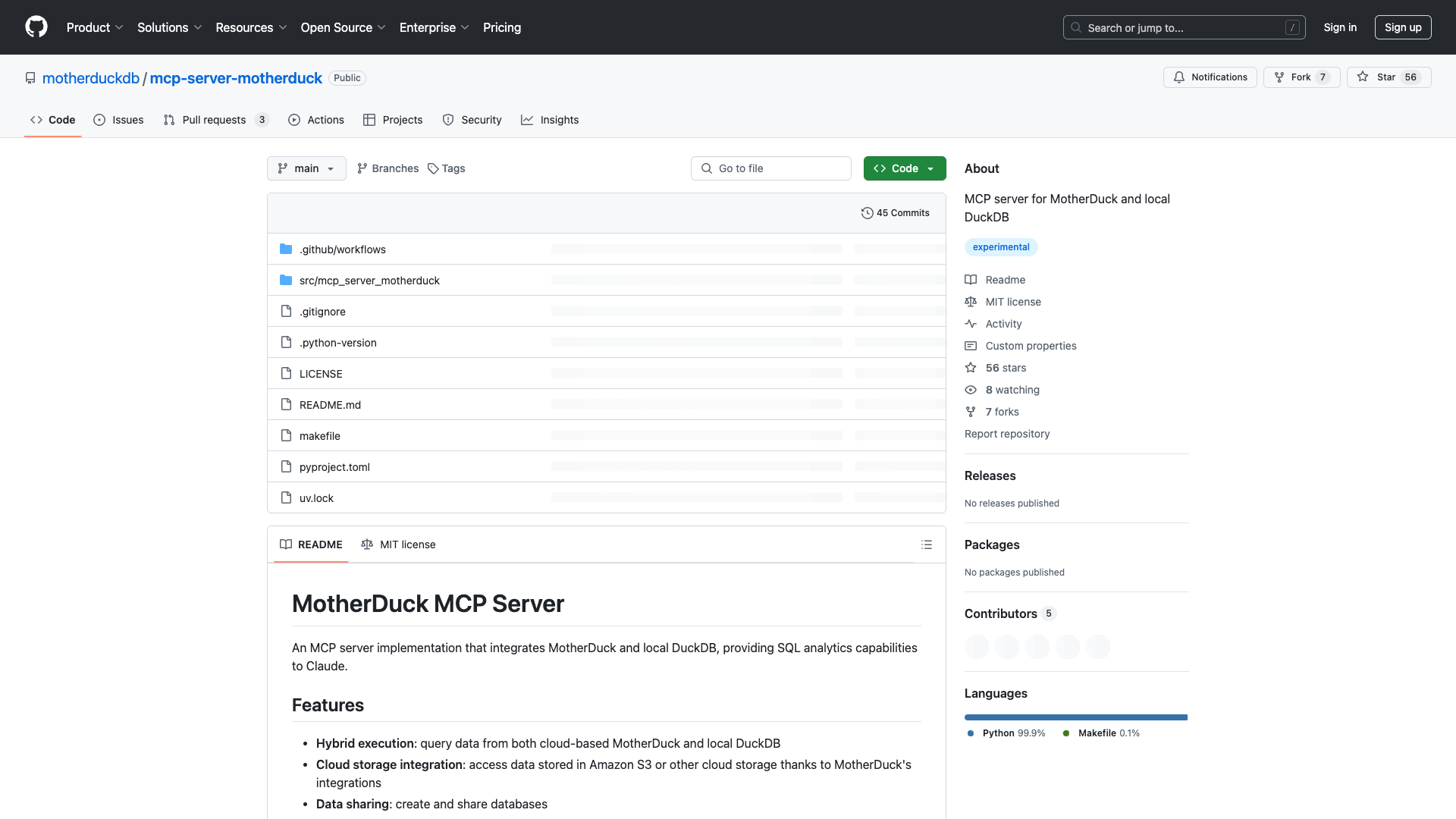Click the Sign up button
Viewport: 1456px width, 819px height.
tap(1402, 27)
